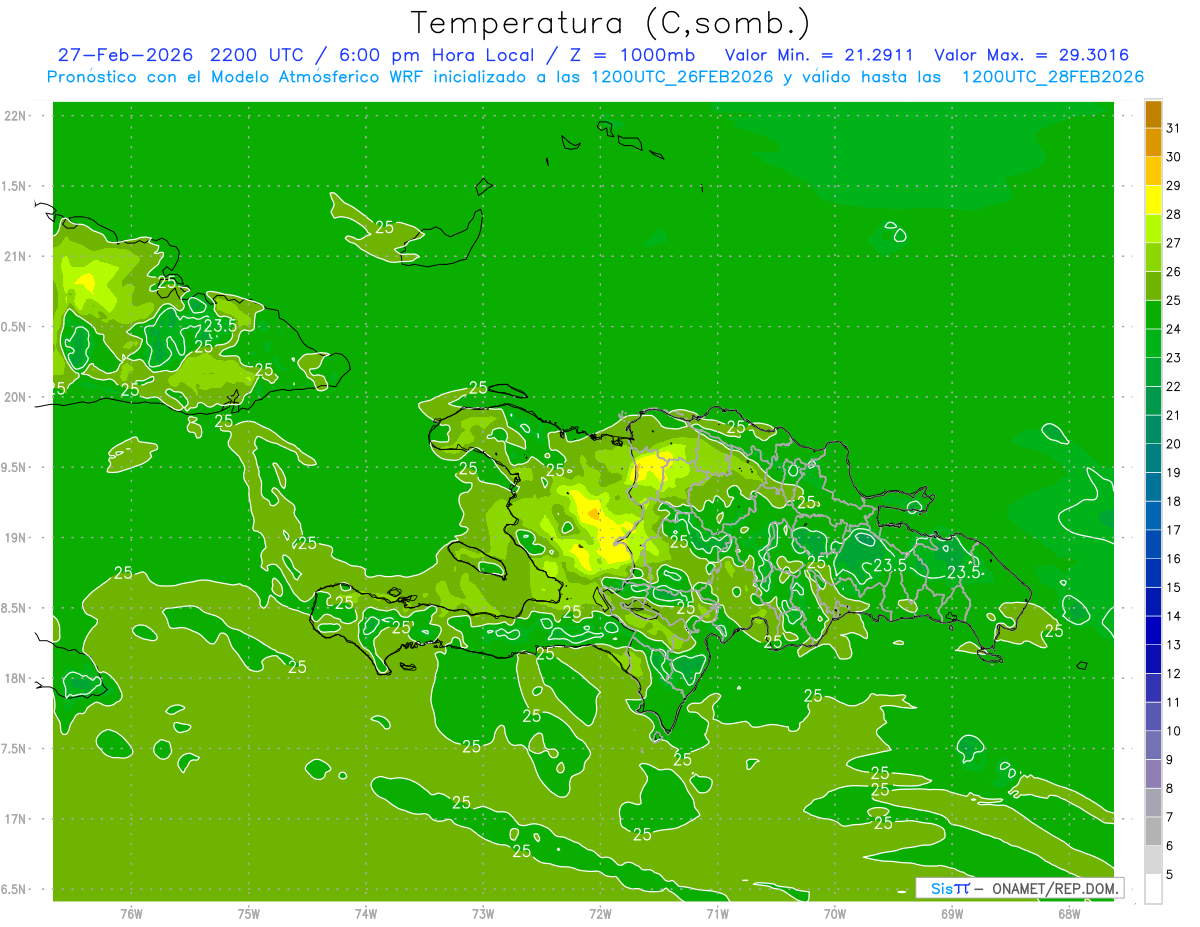Click the '16' label on the colorbar
This screenshot has width=1200, height=927.
(x=1174, y=558)
